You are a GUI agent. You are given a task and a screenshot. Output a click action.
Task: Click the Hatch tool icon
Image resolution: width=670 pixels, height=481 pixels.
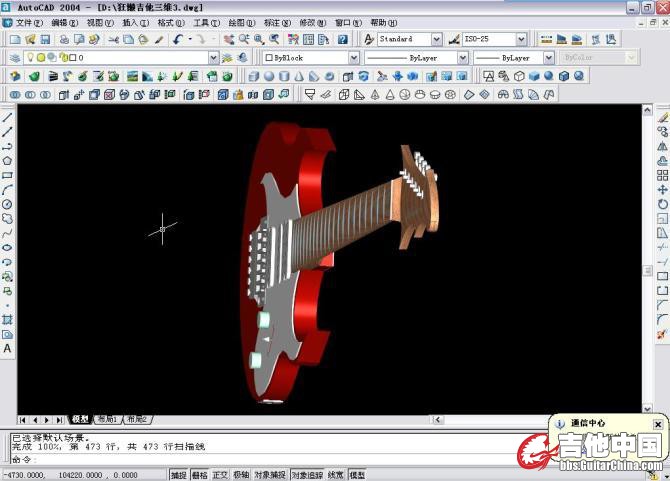point(8,320)
